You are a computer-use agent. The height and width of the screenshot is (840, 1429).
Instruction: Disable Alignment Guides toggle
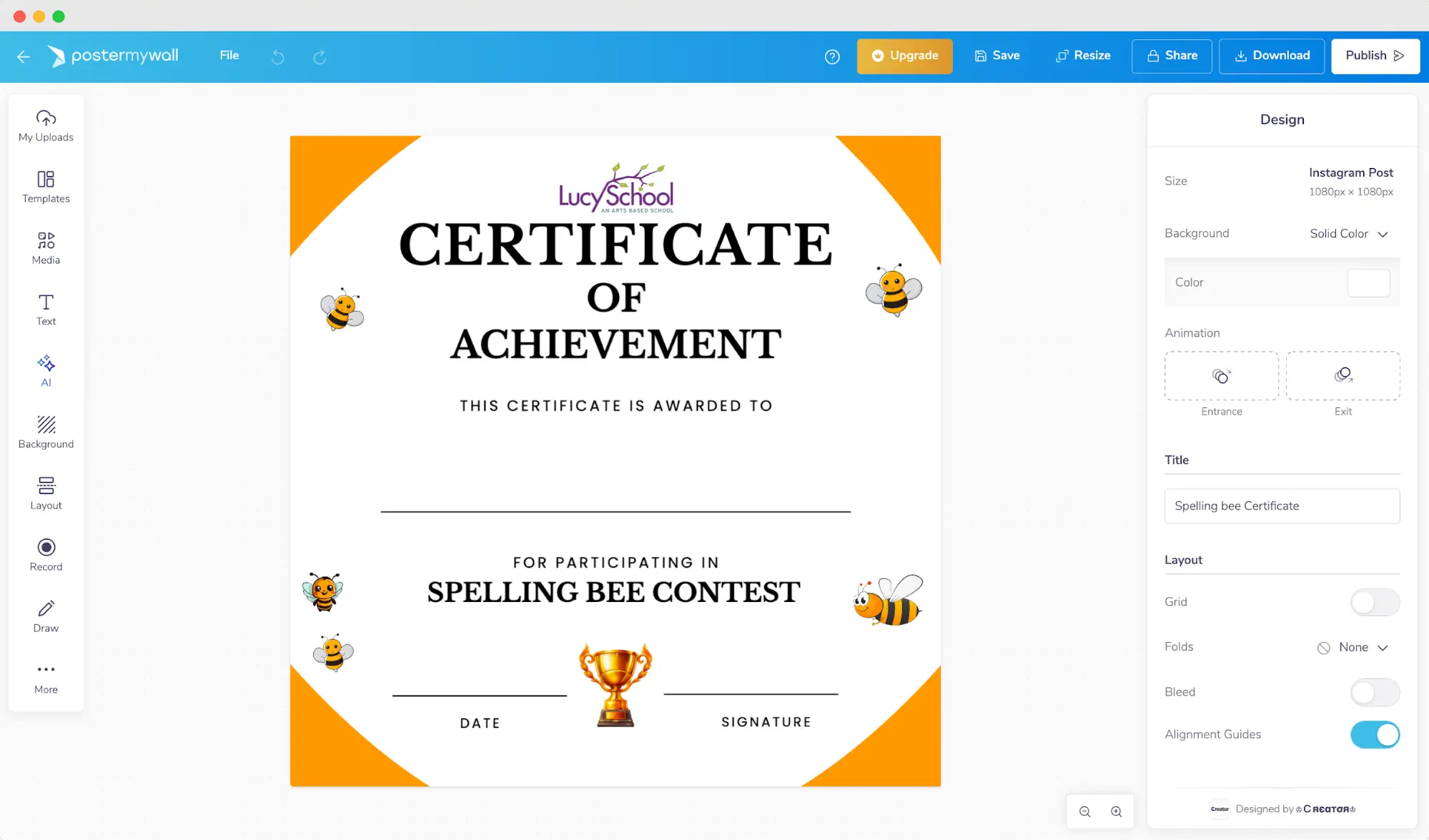tap(1375, 734)
